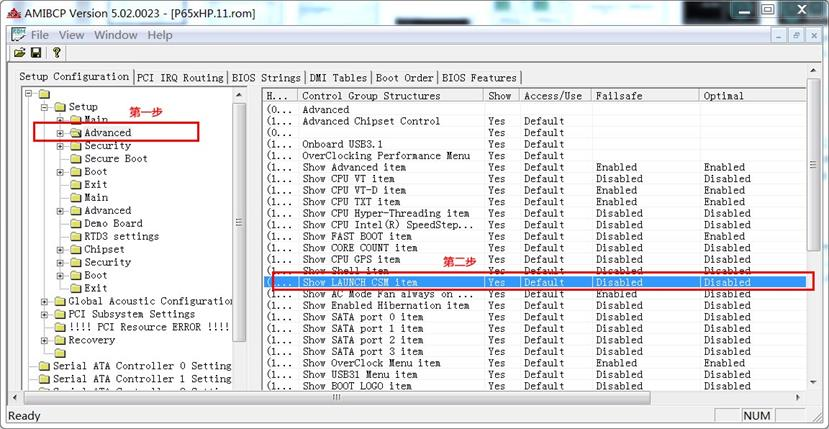
Task: Click the Open ROM file toolbar icon
Action: click(x=19, y=52)
